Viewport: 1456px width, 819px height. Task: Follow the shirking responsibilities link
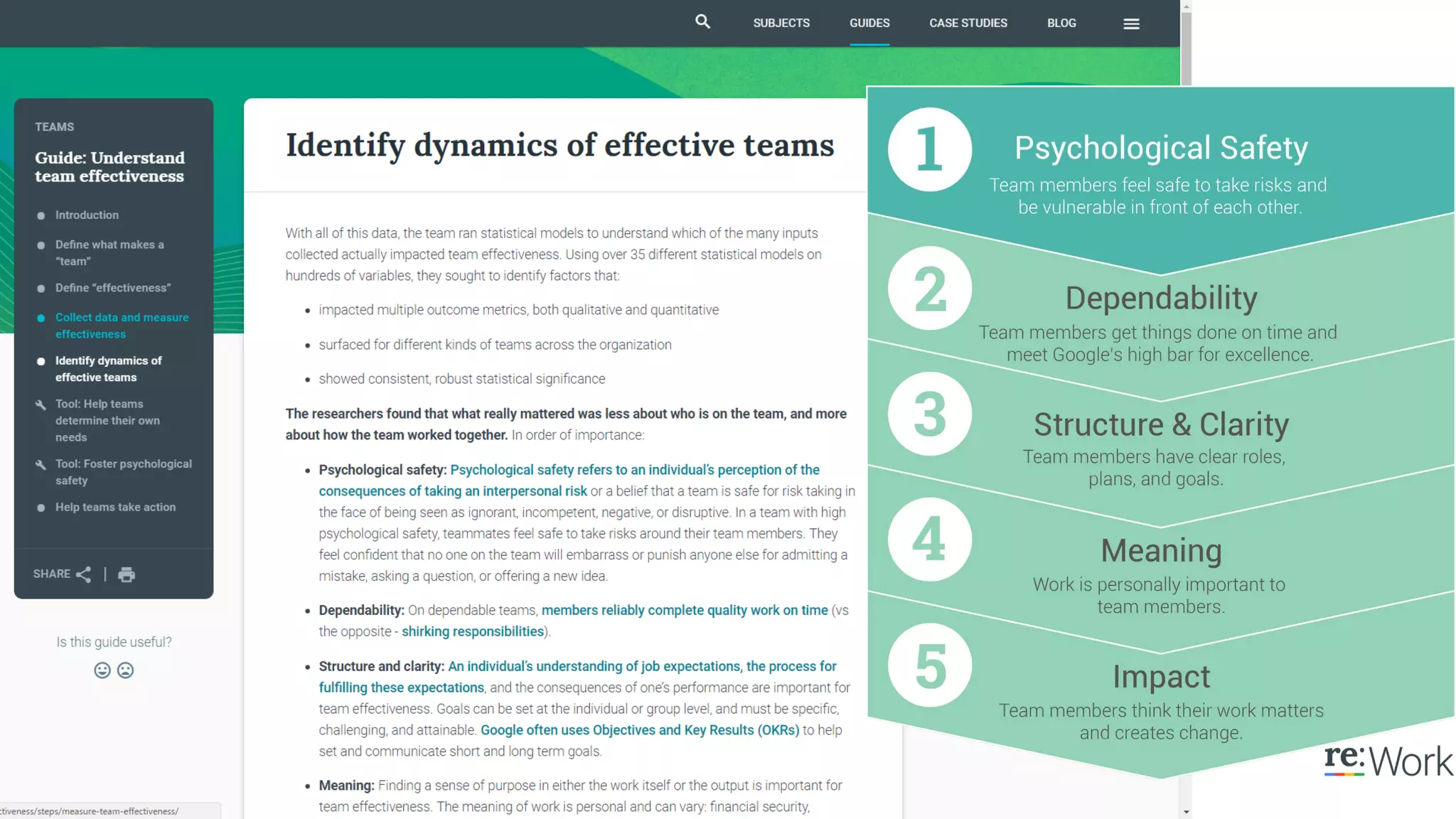[472, 631]
